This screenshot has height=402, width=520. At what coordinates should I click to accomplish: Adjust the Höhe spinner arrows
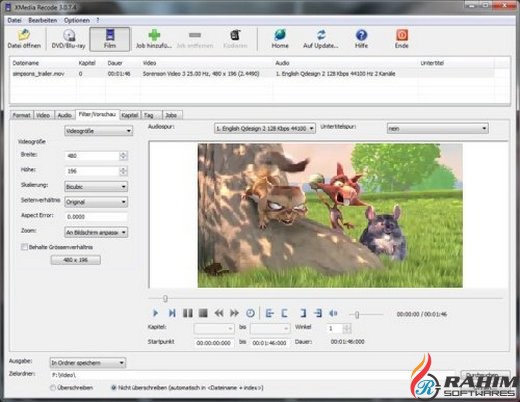click(123, 171)
